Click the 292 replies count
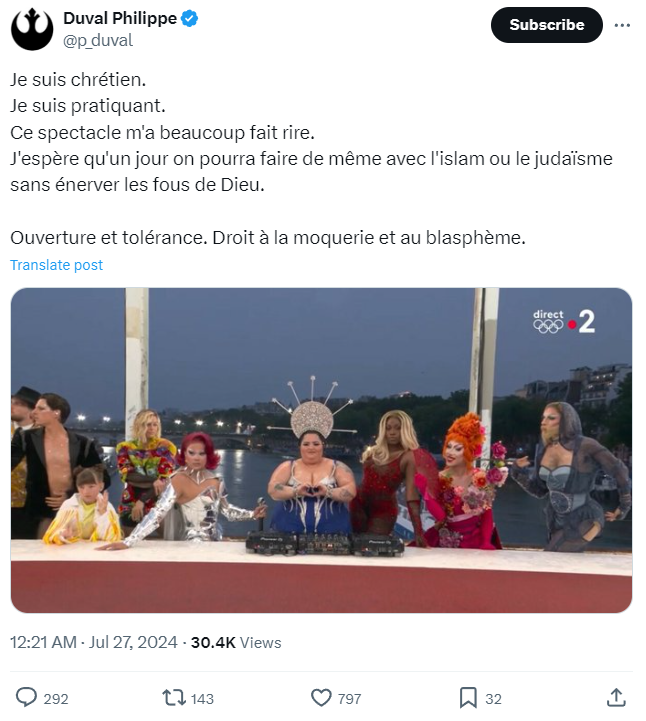Image resolution: width=646 pixels, height=721 pixels. click(56, 698)
